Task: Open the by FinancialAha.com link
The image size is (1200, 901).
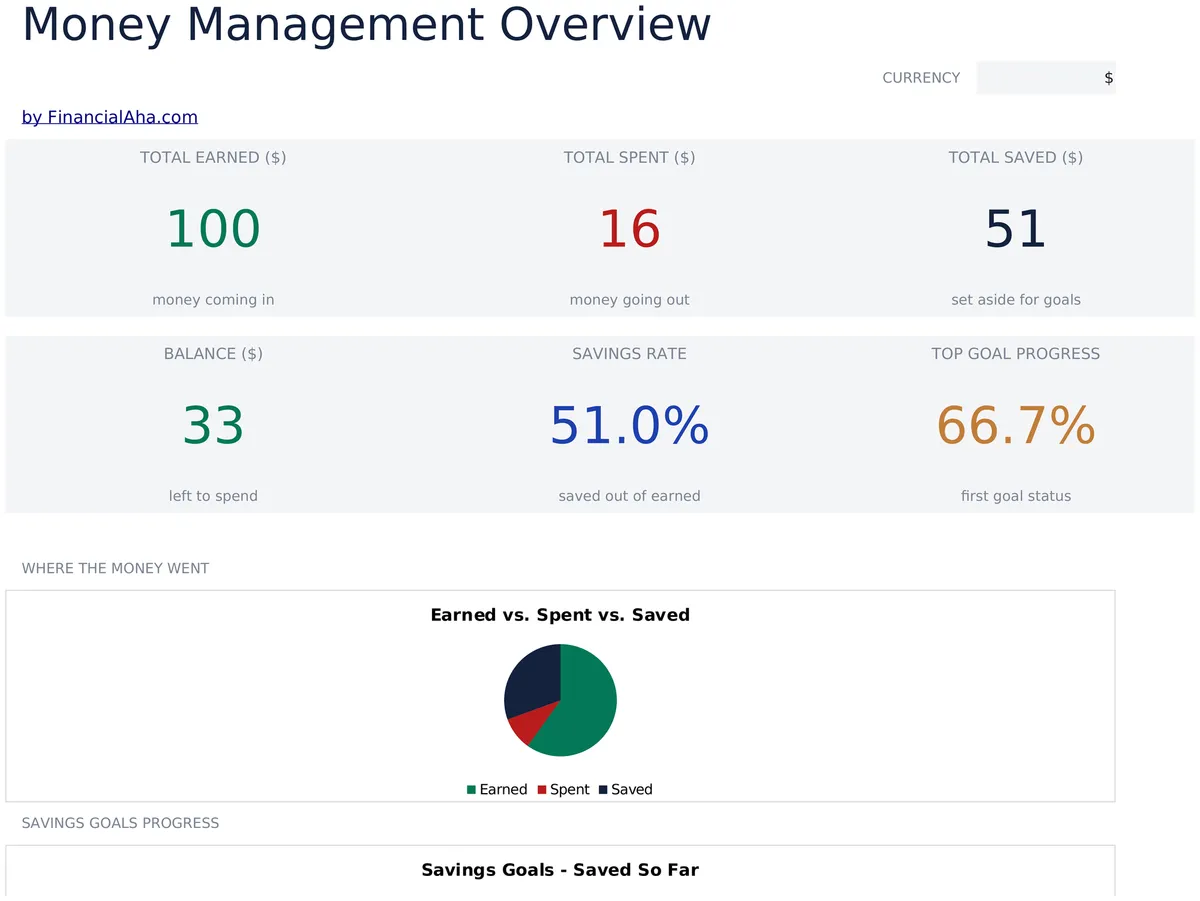Action: tap(110, 117)
